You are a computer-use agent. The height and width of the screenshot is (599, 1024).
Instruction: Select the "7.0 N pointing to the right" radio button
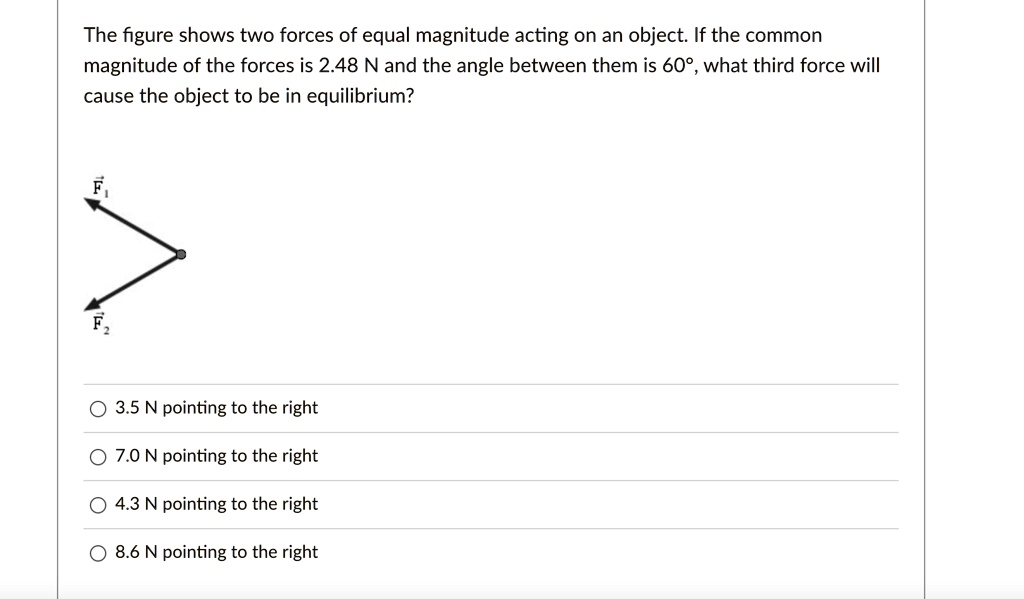[x=98, y=456]
